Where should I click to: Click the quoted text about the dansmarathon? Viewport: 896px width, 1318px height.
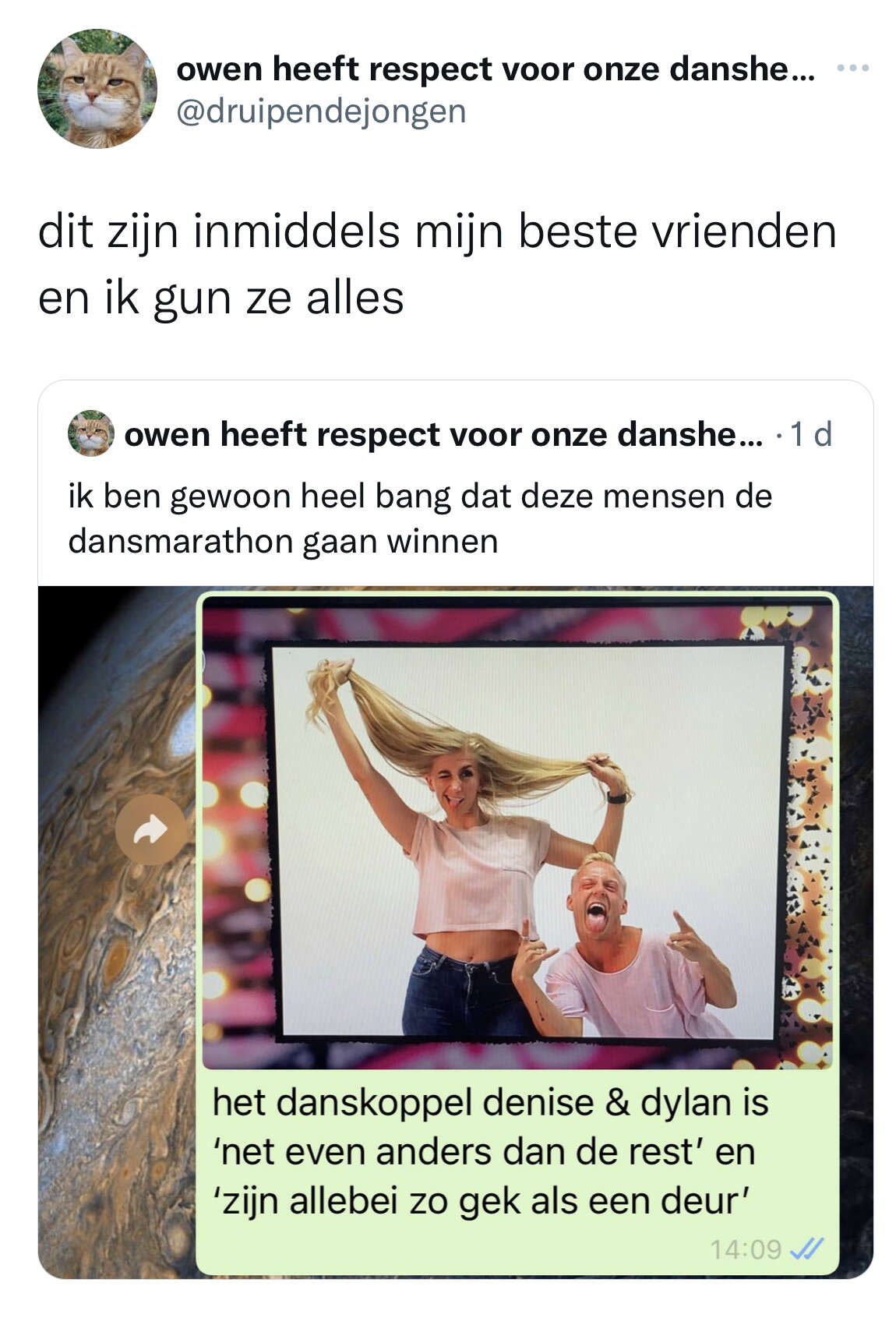click(x=420, y=518)
